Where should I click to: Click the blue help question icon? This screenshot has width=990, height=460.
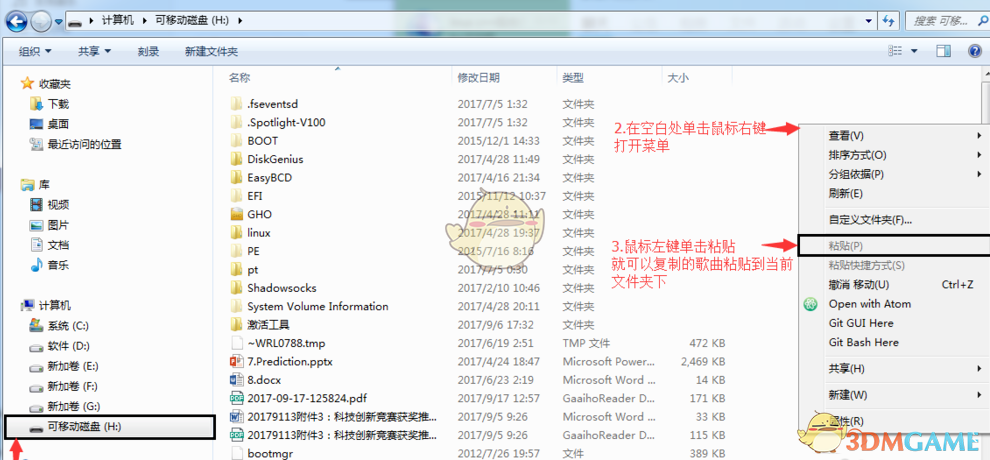point(974,51)
